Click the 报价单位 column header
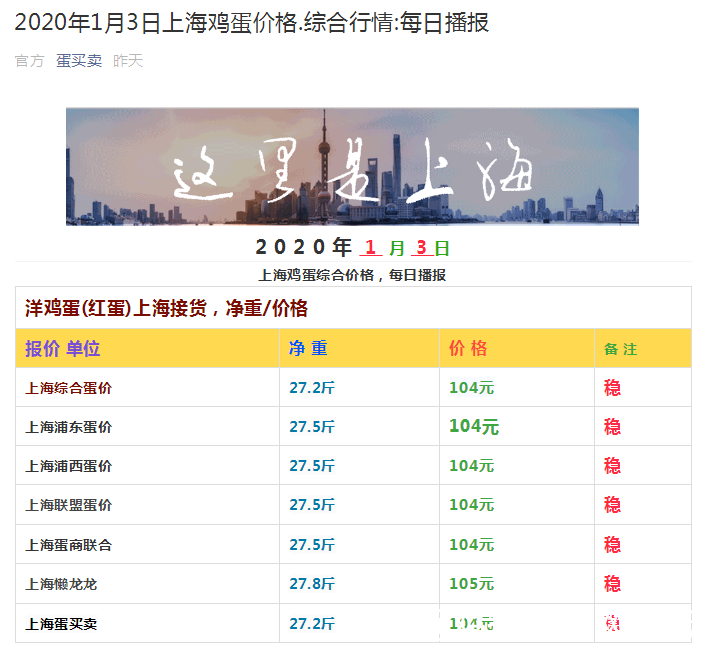Viewport: 702px width, 649px height. pos(63,349)
